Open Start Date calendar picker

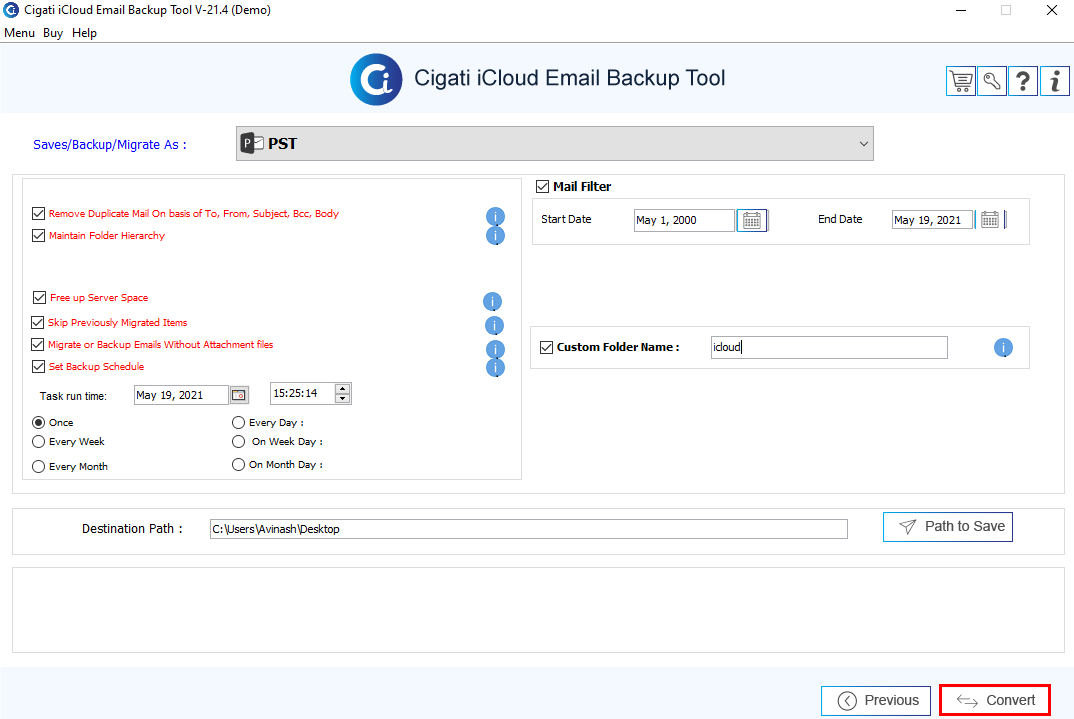click(751, 220)
